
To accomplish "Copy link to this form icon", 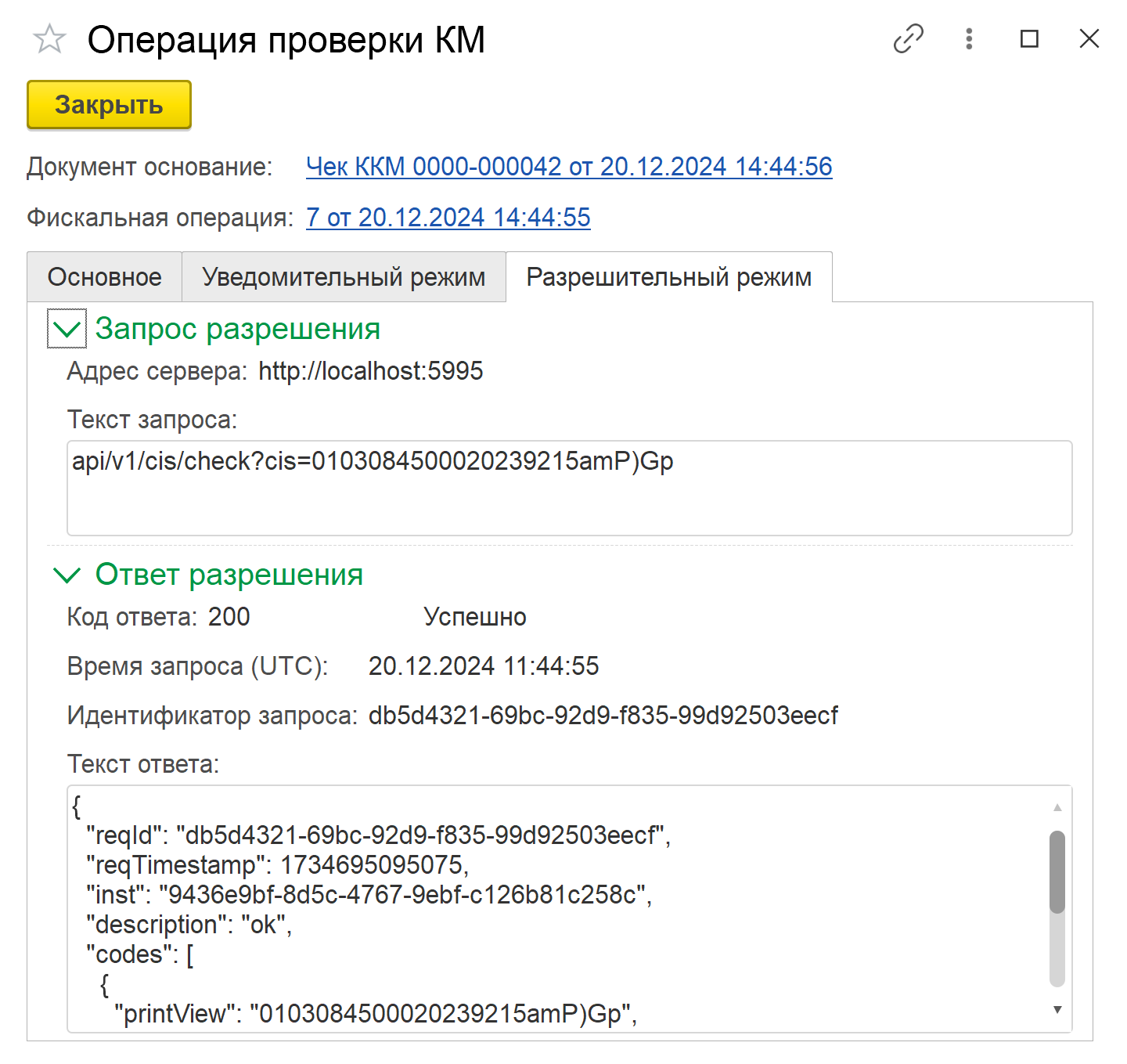I will pyautogui.click(x=909, y=38).
